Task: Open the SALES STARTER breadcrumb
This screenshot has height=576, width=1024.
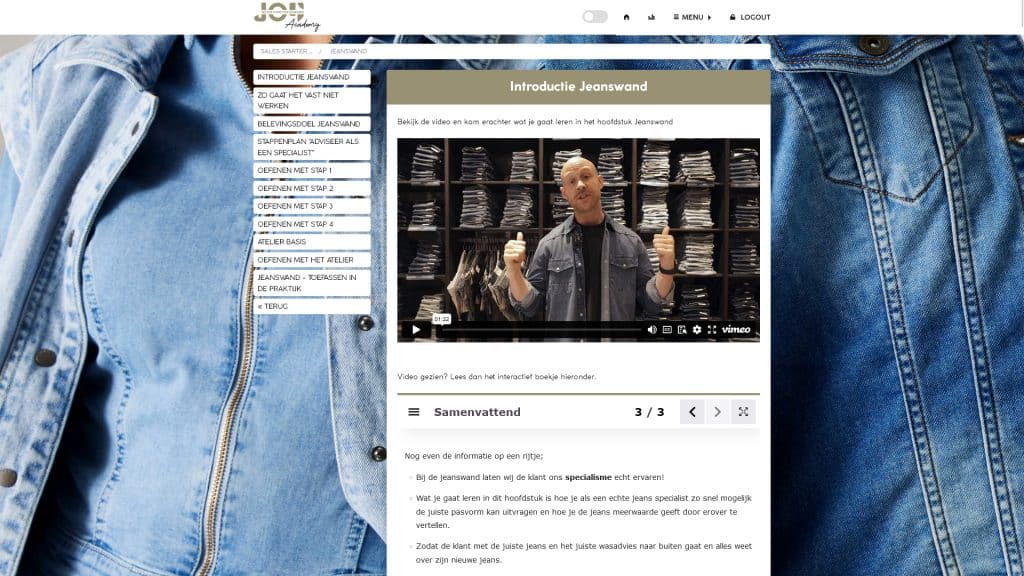Action: coord(286,51)
